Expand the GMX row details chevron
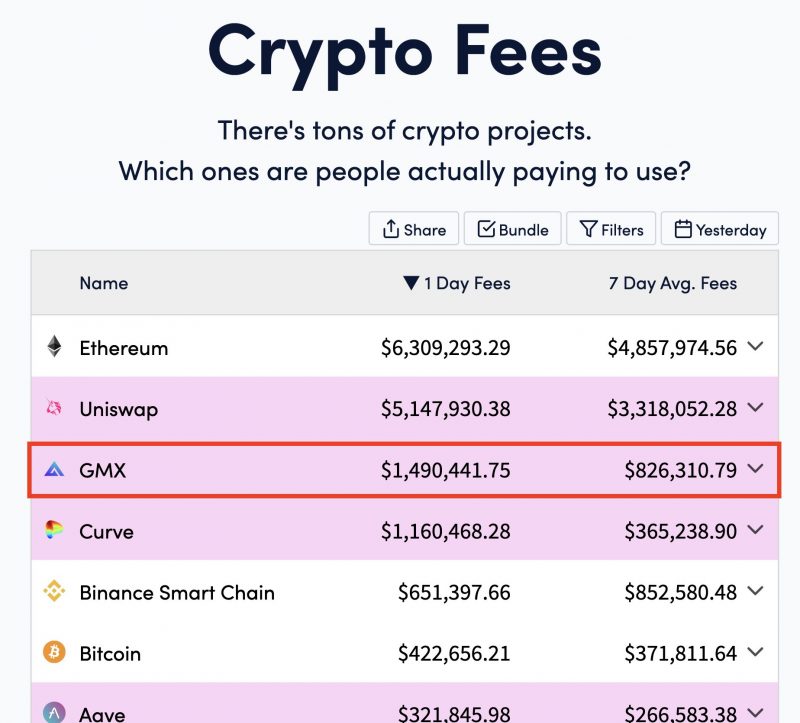This screenshot has width=800, height=723. (755, 468)
